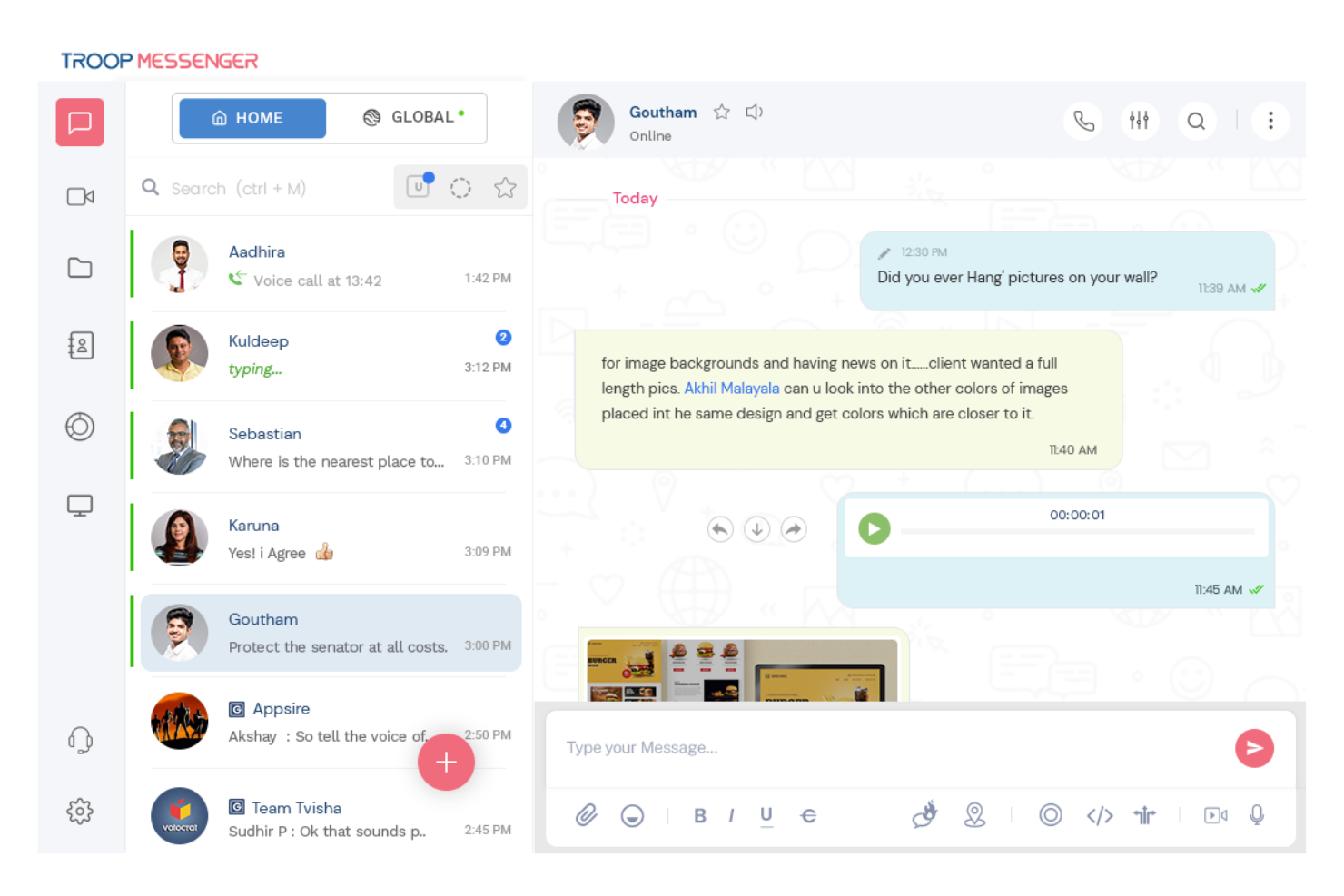The height and width of the screenshot is (896, 1344).
Task: Show favorite chats using the star filter
Action: 505,187
